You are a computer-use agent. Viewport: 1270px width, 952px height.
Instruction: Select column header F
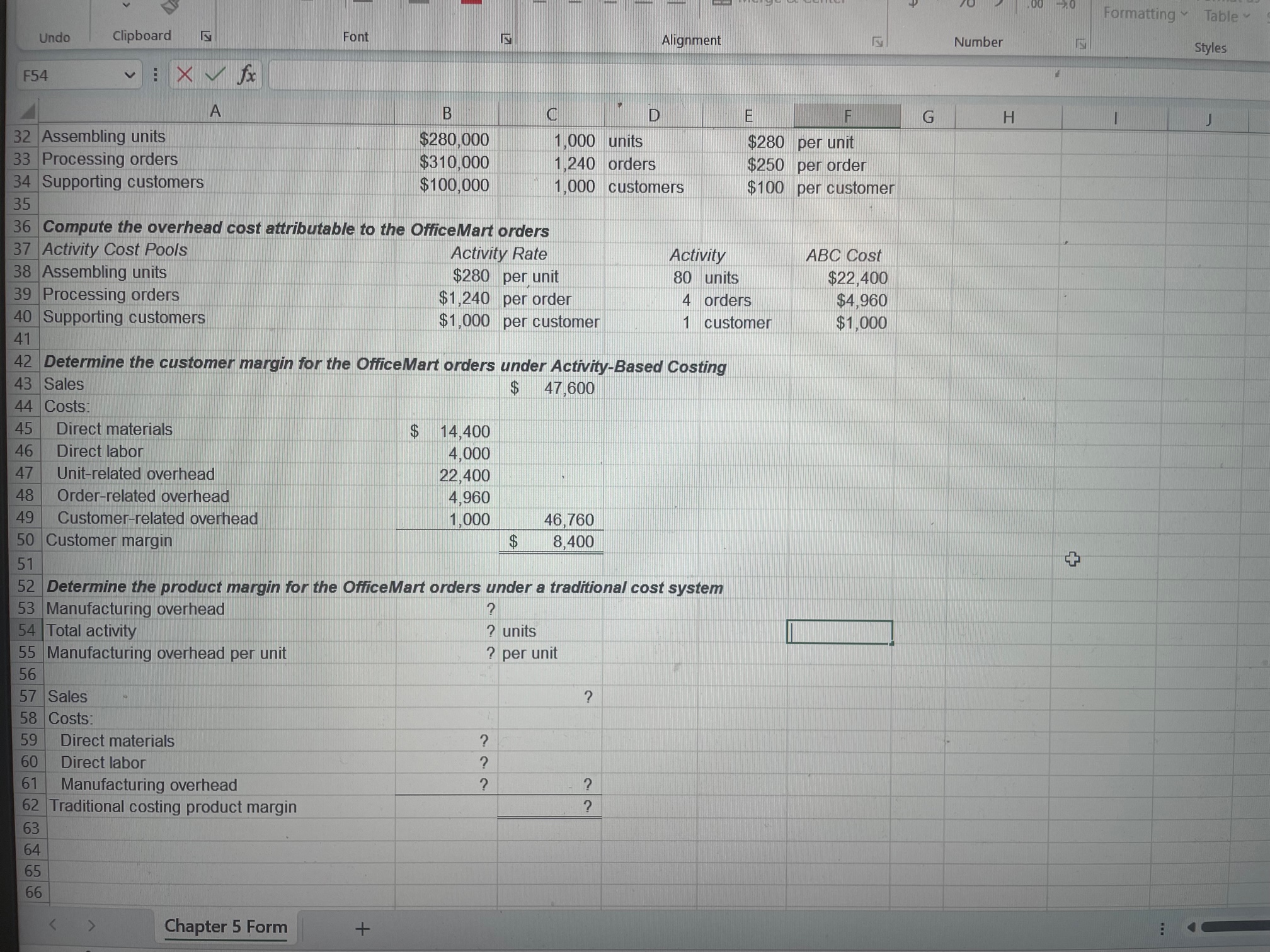pyautogui.click(x=847, y=115)
